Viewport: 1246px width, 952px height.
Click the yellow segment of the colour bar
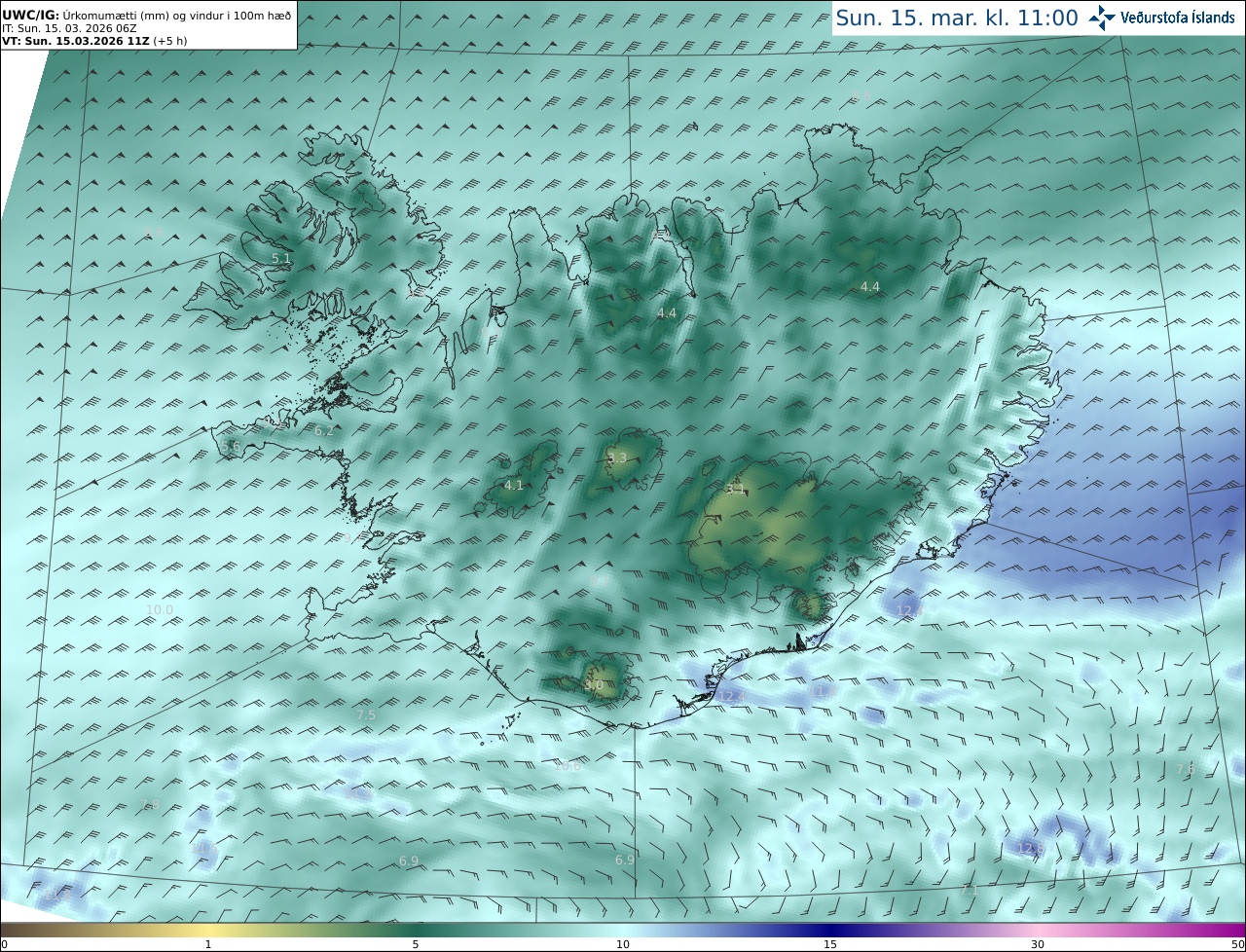(x=209, y=930)
